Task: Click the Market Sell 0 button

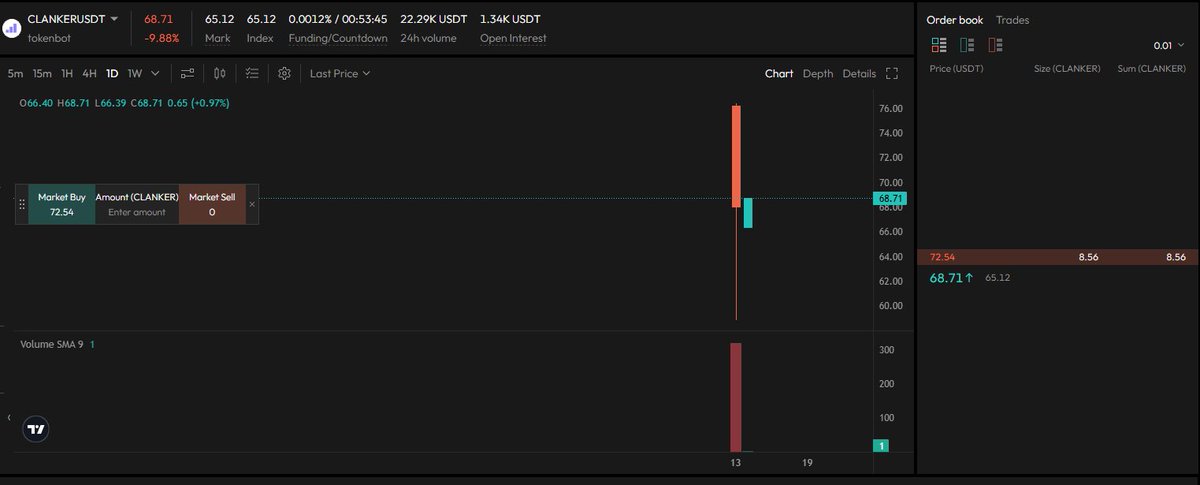Action: [x=212, y=204]
